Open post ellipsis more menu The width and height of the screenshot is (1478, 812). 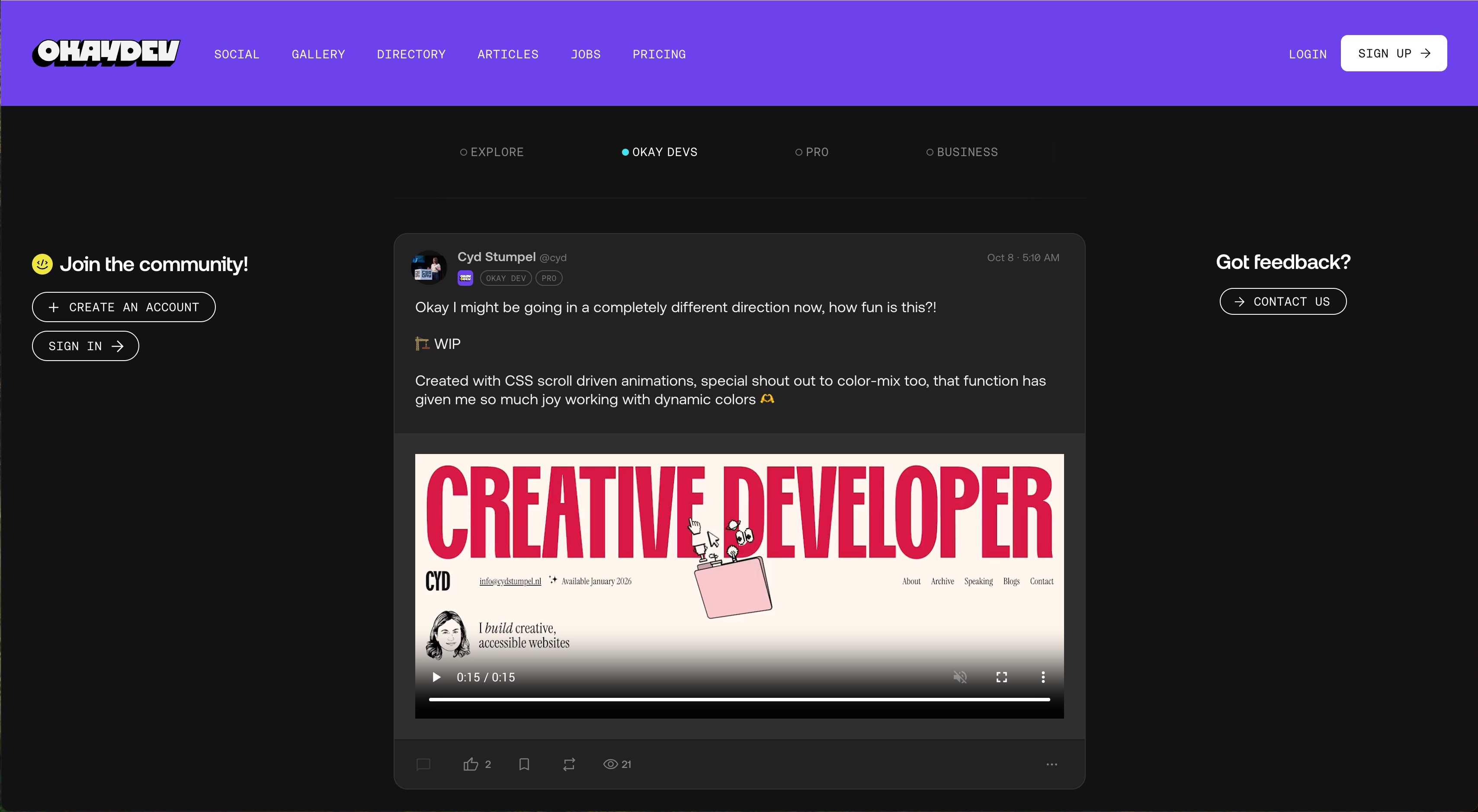tap(1051, 764)
